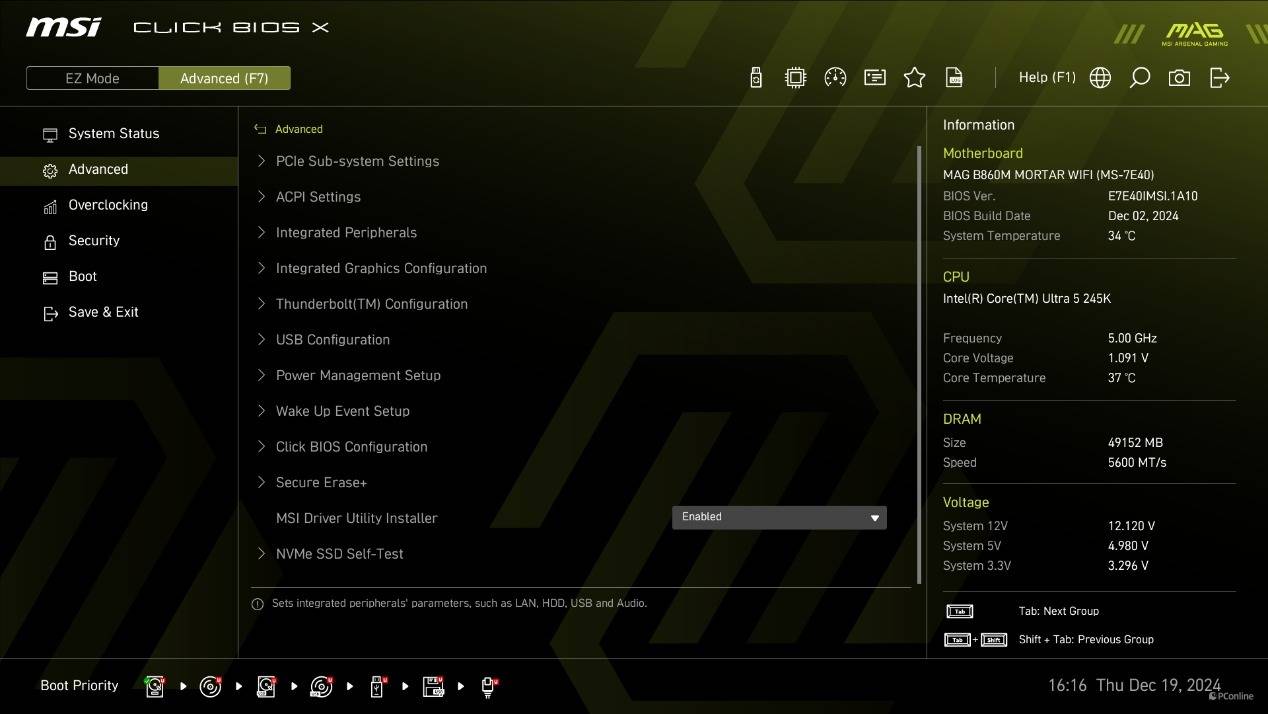Screen dimensions: 1268x714
Task: Click the CPU chip icon in toolbar
Action: (795, 78)
